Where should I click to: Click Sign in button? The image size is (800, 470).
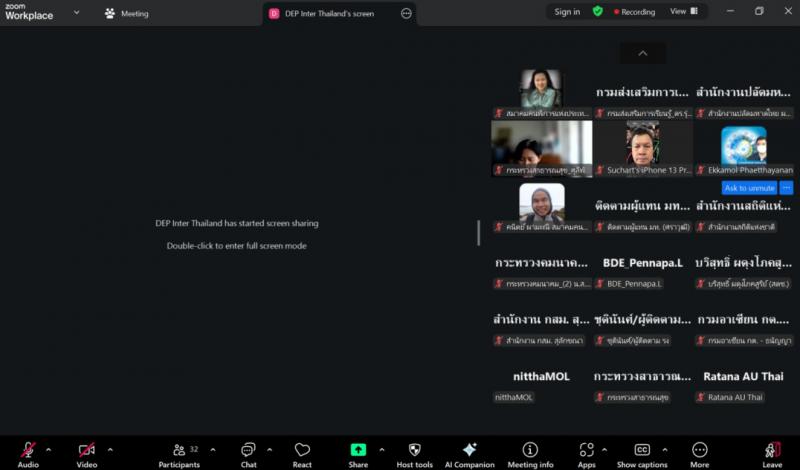(x=567, y=12)
